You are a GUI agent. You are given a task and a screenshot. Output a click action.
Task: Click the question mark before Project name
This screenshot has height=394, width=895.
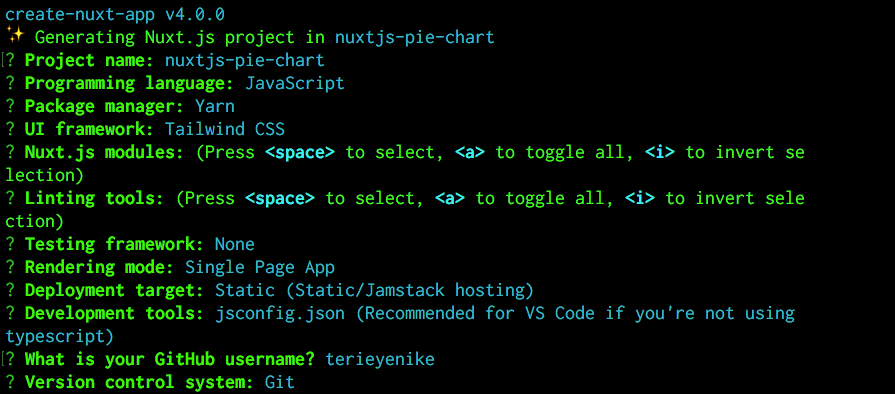(x=10, y=60)
